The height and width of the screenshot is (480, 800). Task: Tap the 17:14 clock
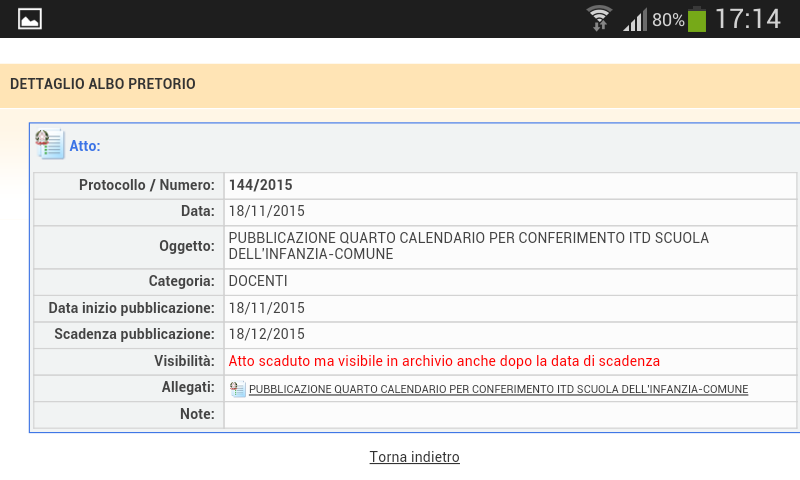click(x=747, y=19)
